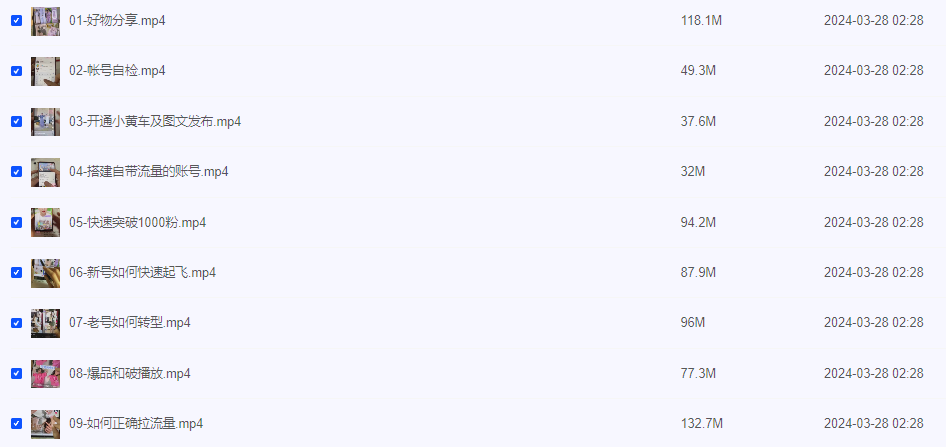Deselect checkbox beside 04-搭建自带流量的账号.mp4
The width and height of the screenshot is (946, 447).
pos(16,172)
